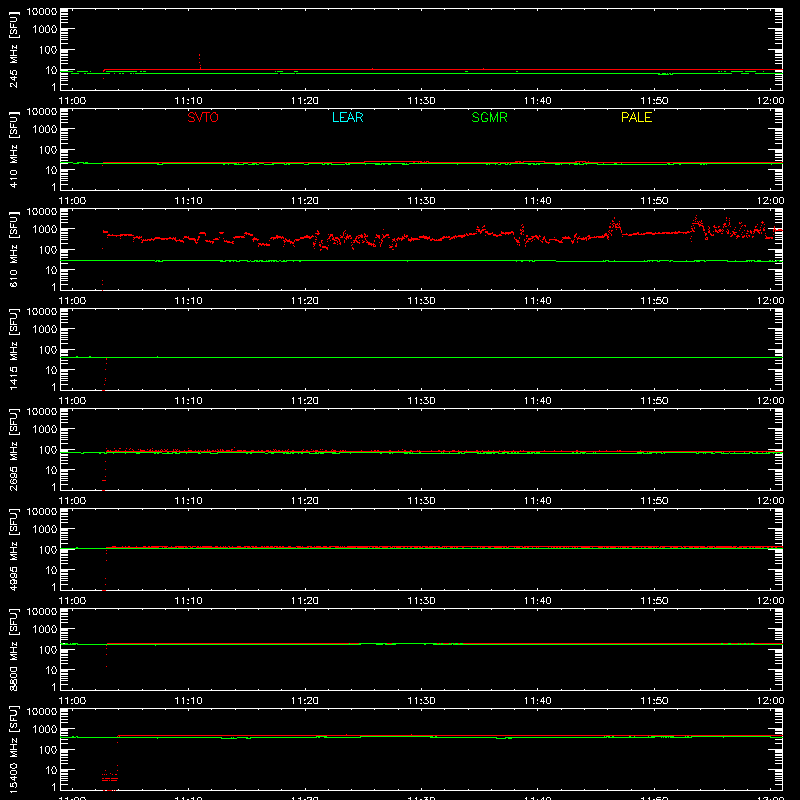Click the cyan LEAR station label
The width and height of the screenshot is (800, 800).
(x=347, y=117)
